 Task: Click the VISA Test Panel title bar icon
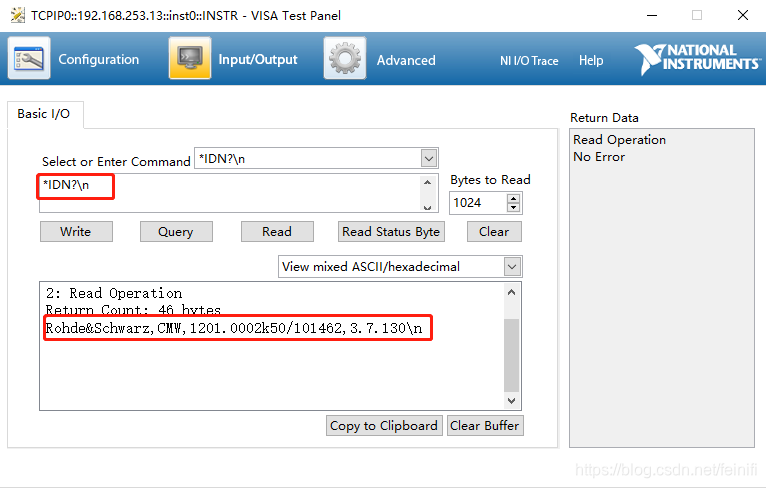[x=18, y=16]
